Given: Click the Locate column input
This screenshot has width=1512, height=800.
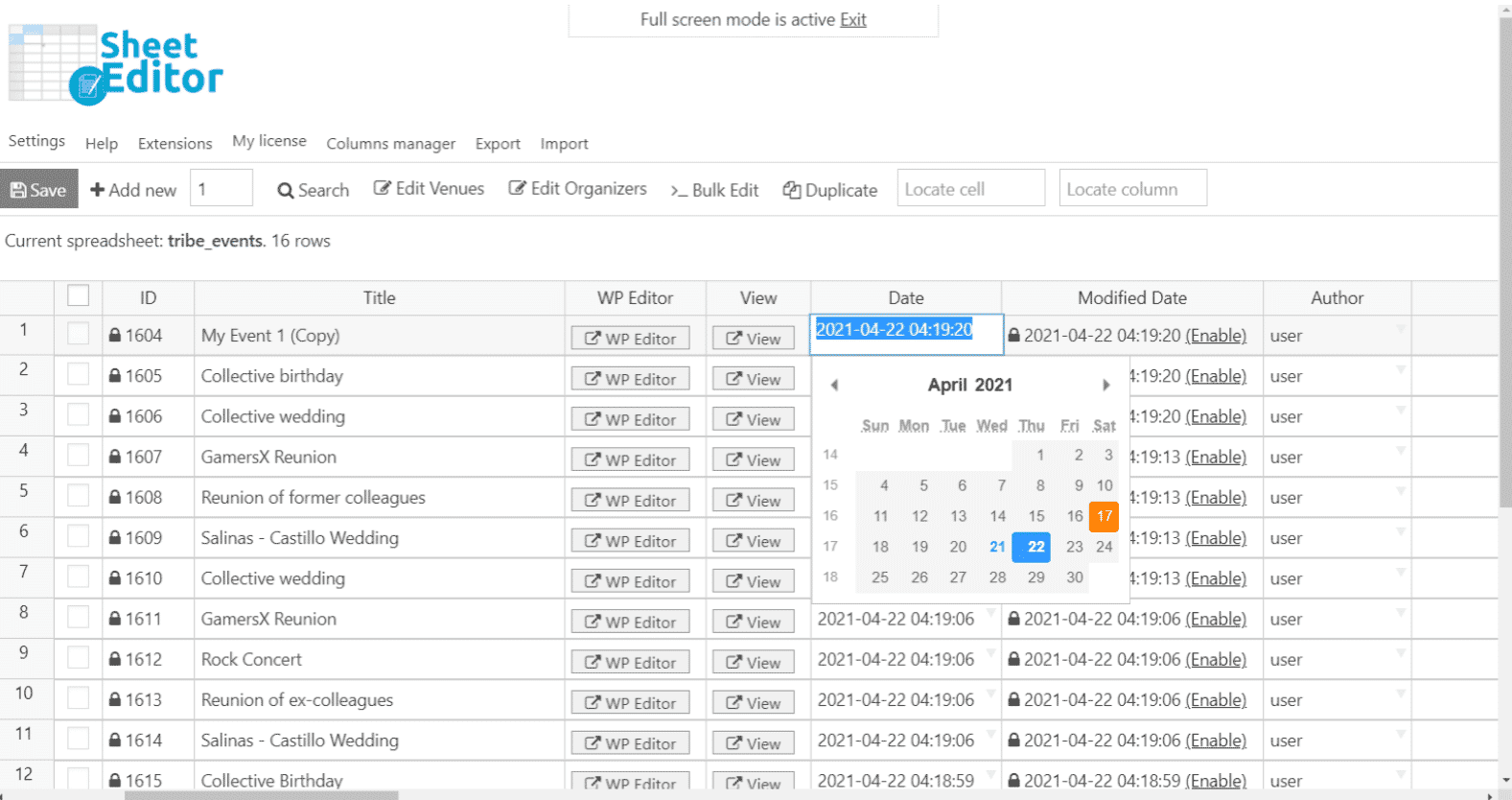Looking at the screenshot, I should pyautogui.click(x=1133, y=188).
